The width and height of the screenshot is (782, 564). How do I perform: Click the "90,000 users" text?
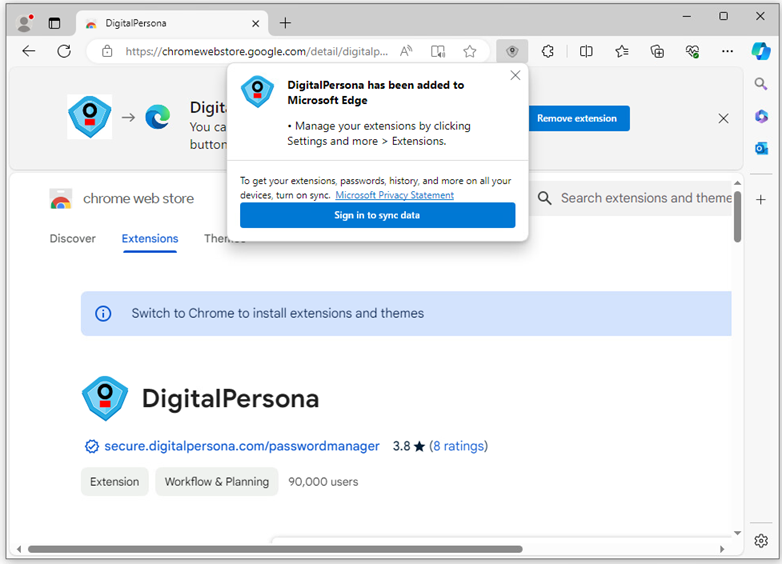click(323, 482)
